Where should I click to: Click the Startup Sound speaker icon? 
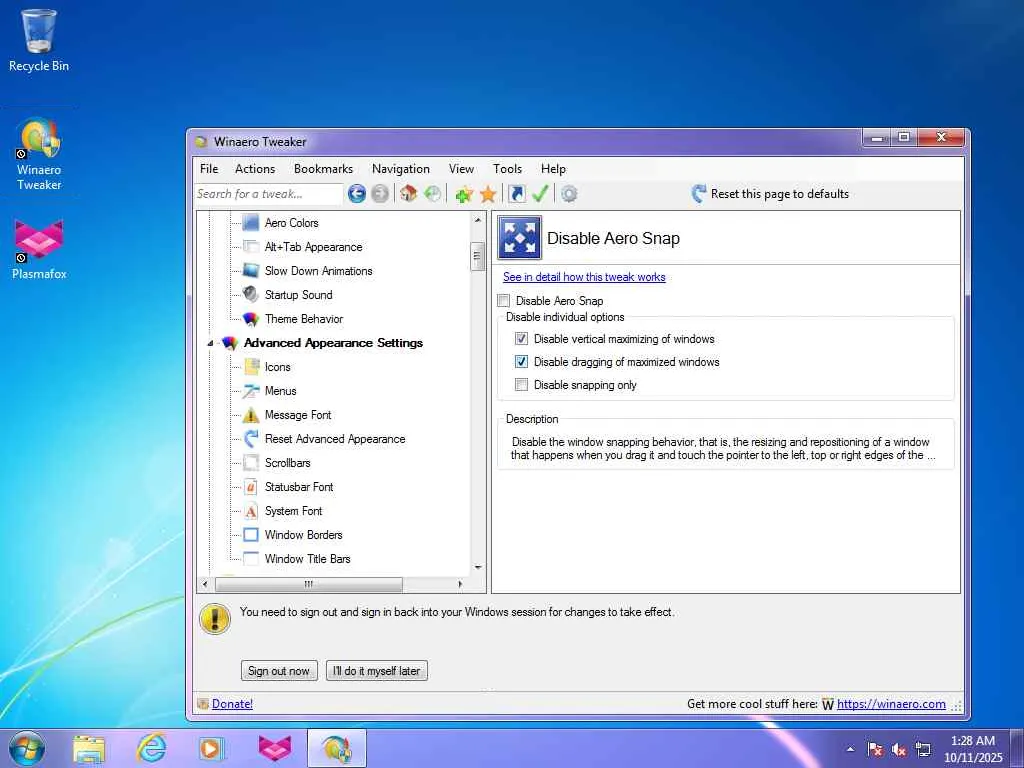(251, 295)
